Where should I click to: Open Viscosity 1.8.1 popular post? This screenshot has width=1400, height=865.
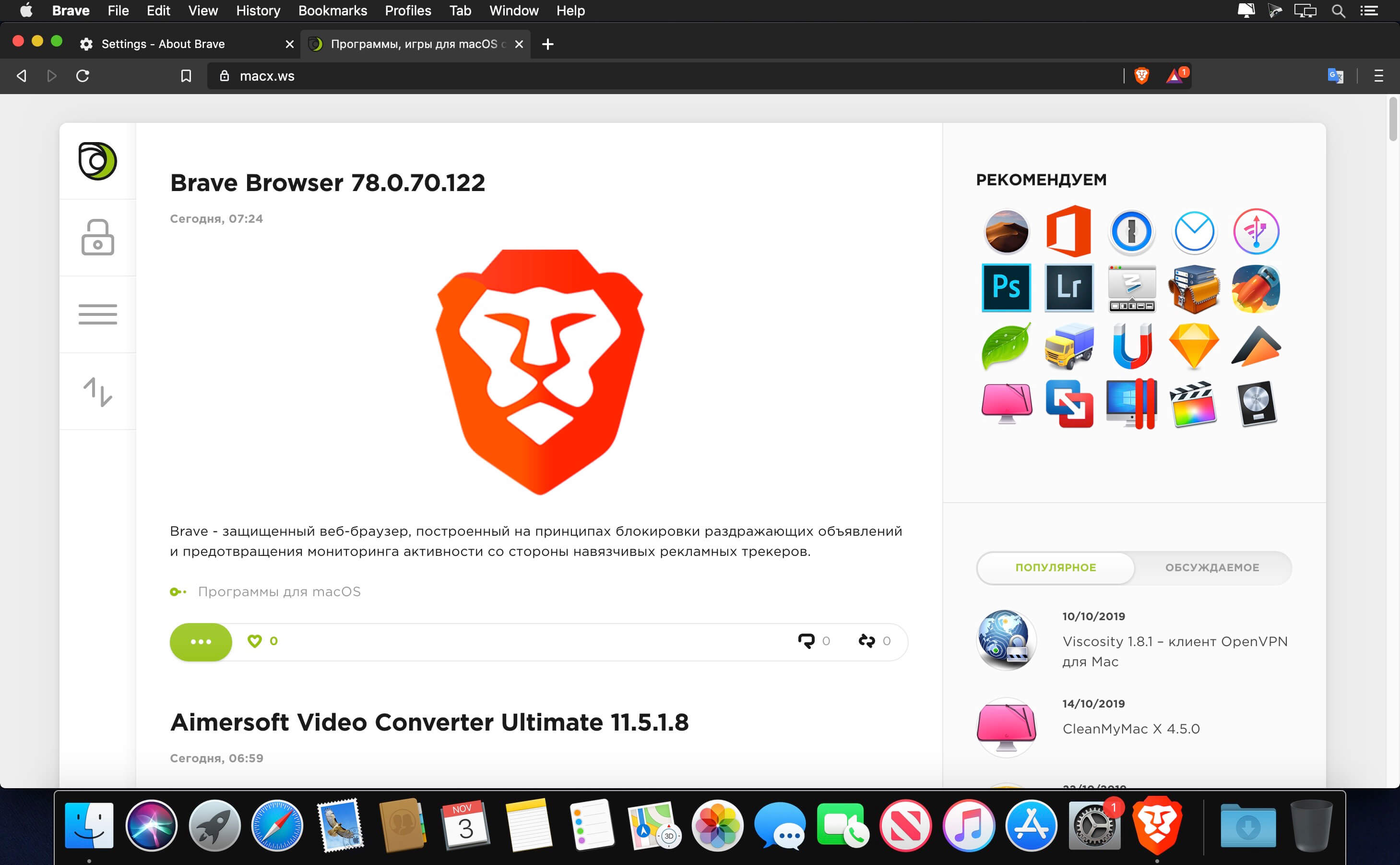1175,651
